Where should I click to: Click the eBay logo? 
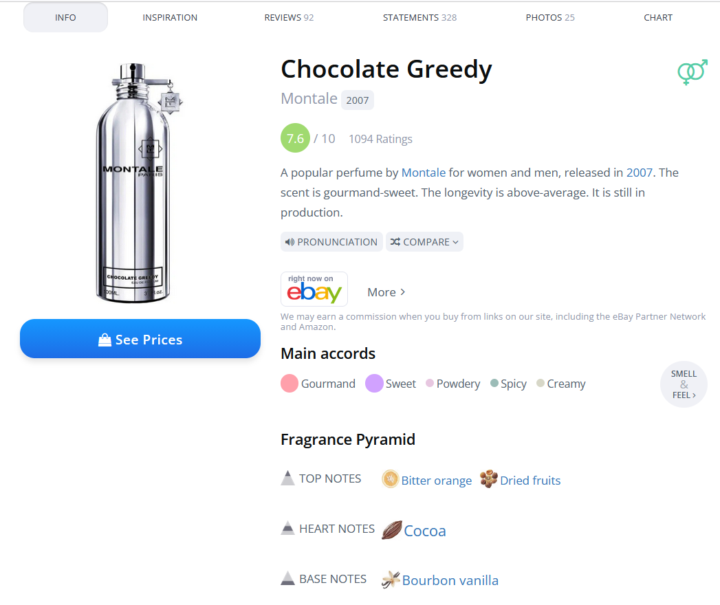coord(314,289)
